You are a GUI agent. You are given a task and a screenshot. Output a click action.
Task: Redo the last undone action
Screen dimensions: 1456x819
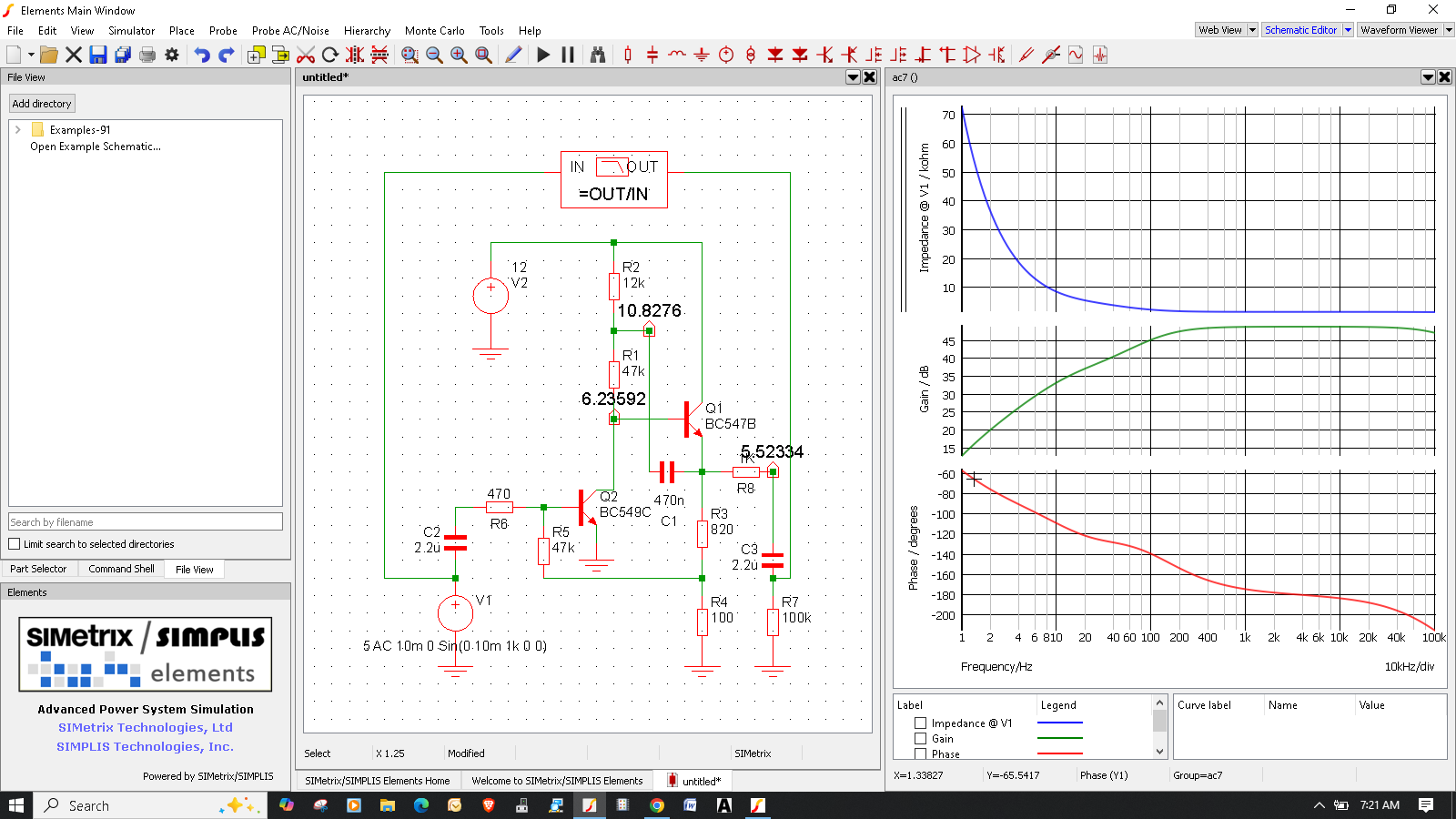coord(227,55)
